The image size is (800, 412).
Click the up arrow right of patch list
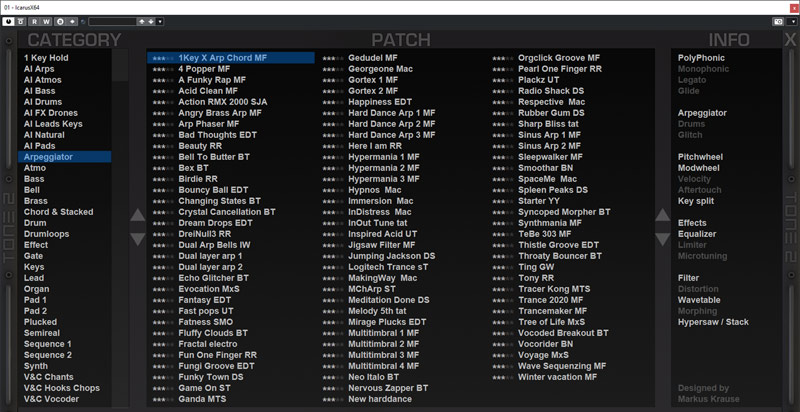662,215
